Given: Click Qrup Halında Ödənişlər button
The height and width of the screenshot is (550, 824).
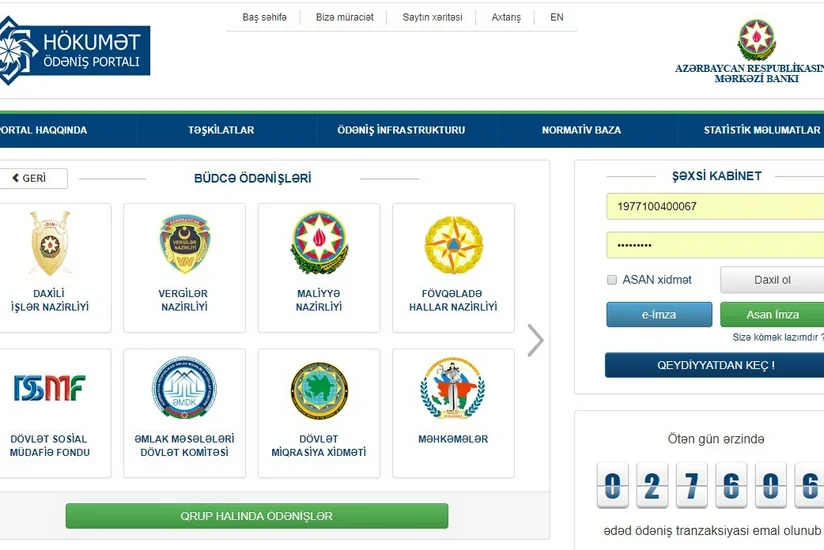Looking at the screenshot, I should point(257,516).
